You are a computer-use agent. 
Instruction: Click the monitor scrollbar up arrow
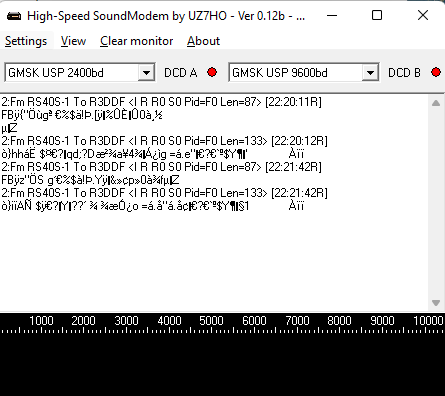[x=436, y=103]
